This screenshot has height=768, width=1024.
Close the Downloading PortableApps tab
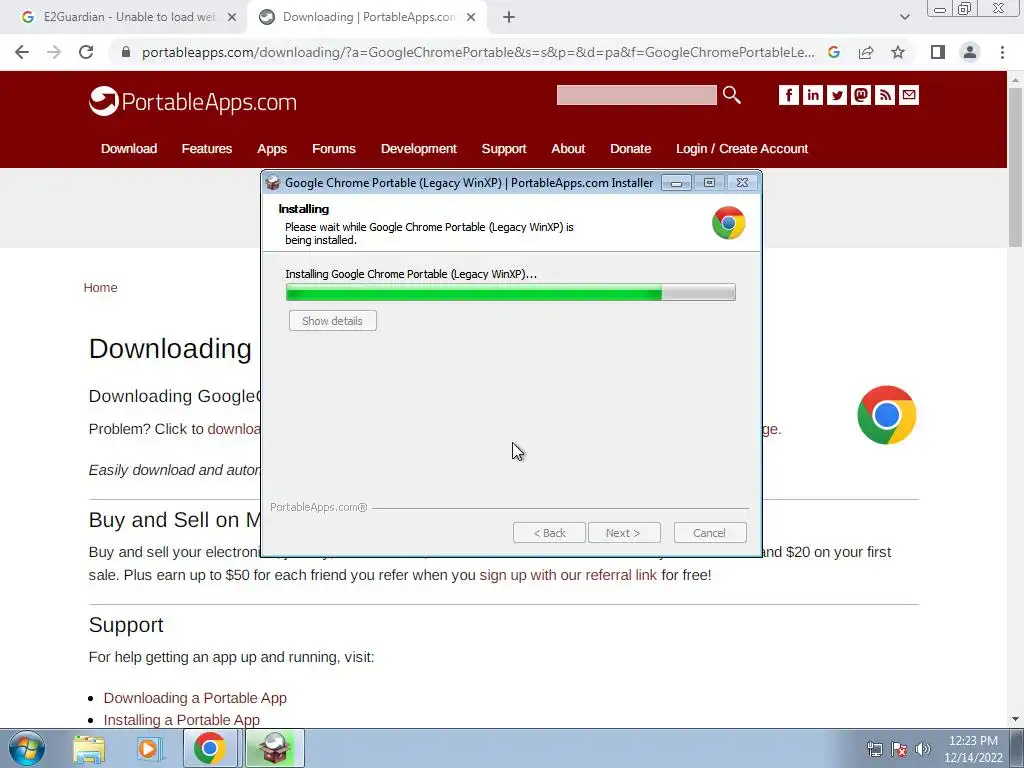pyautogui.click(x=471, y=17)
